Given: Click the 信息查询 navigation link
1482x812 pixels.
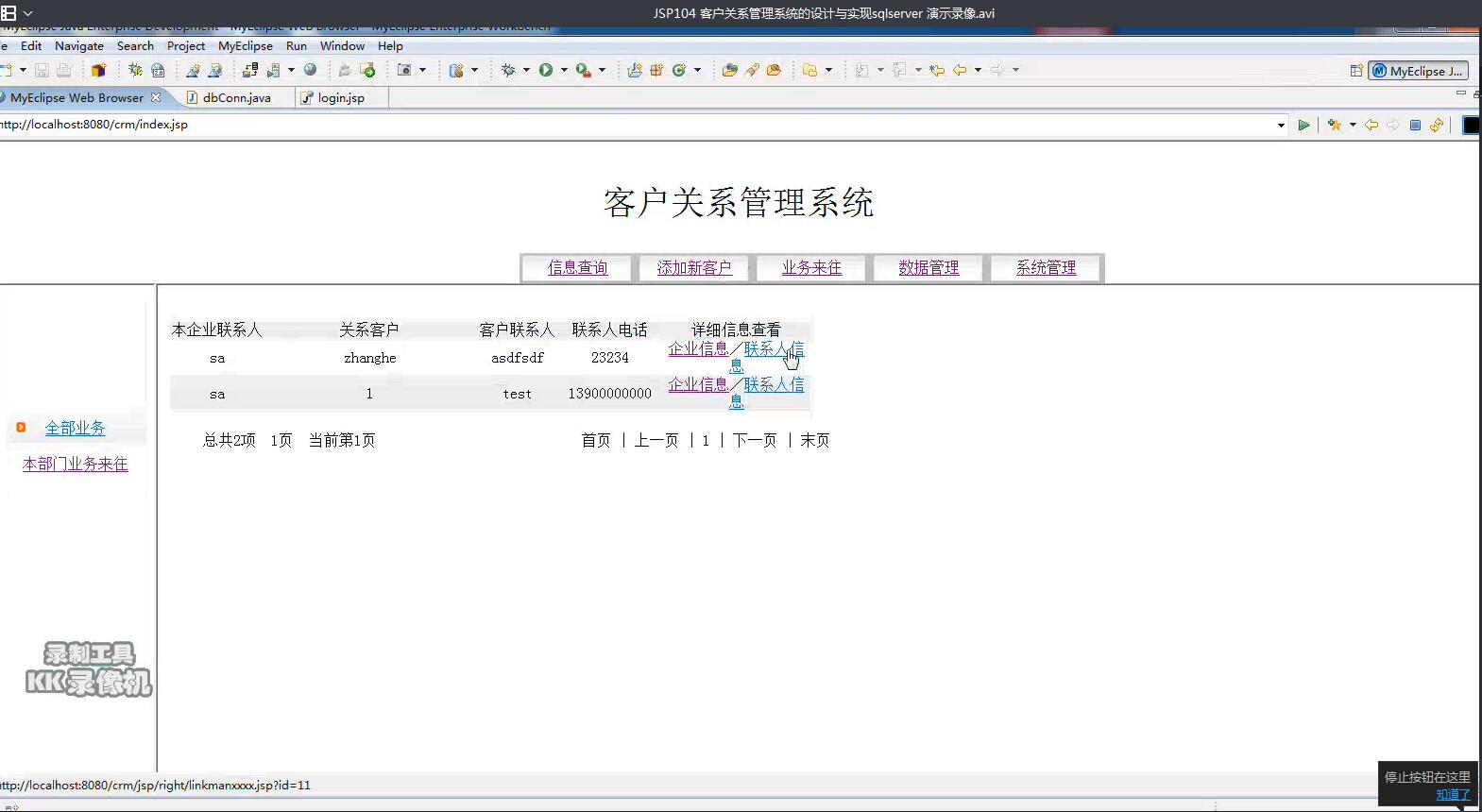Looking at the screenshot, I should point(577,268).
